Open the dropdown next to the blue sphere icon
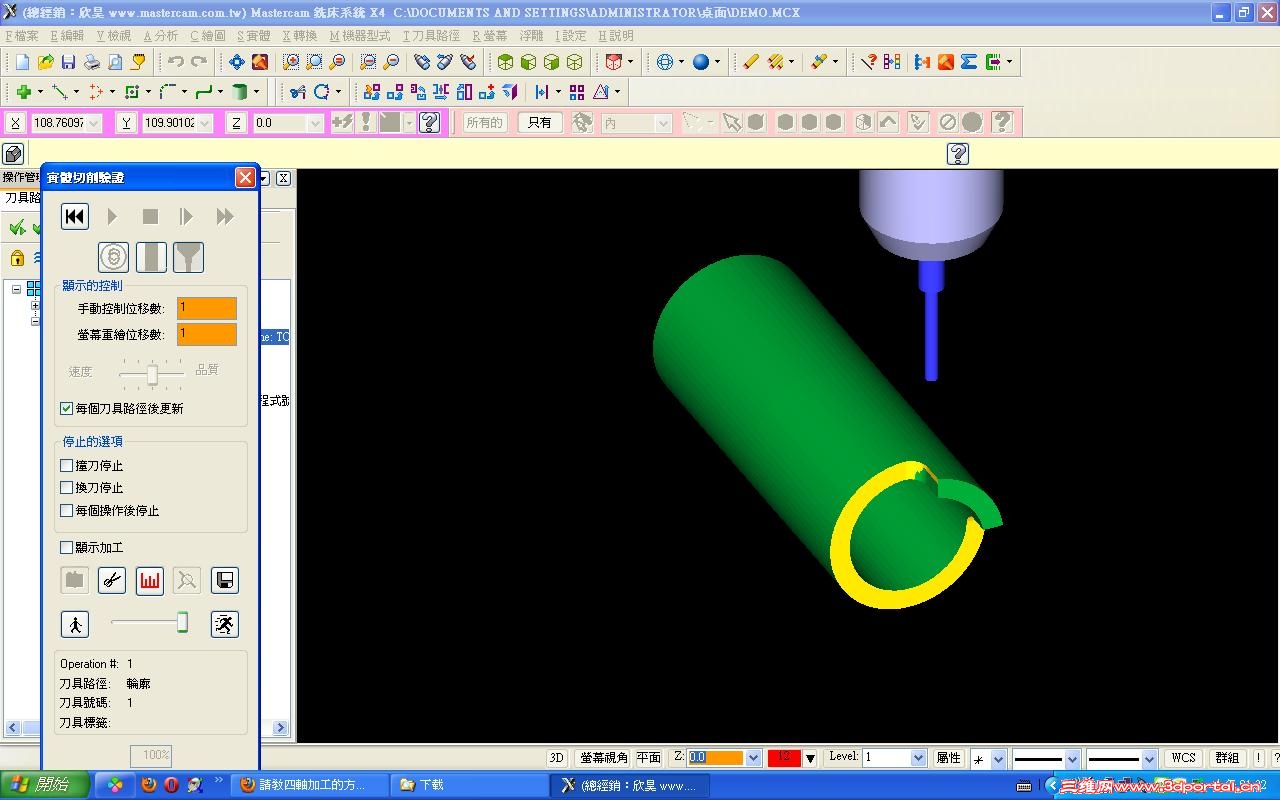The width and height of the screenshot is (1280, 800). [x=717, y=62]
